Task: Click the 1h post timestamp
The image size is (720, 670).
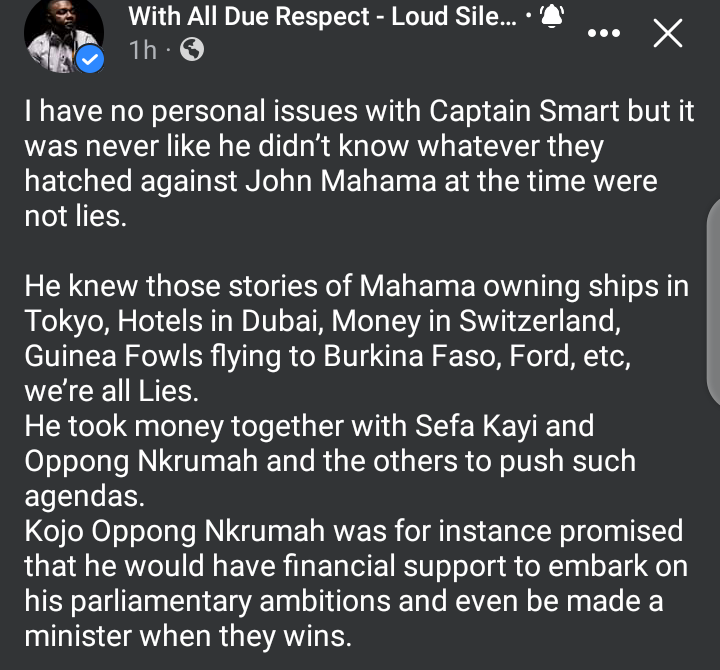Action: coord(143,50)
